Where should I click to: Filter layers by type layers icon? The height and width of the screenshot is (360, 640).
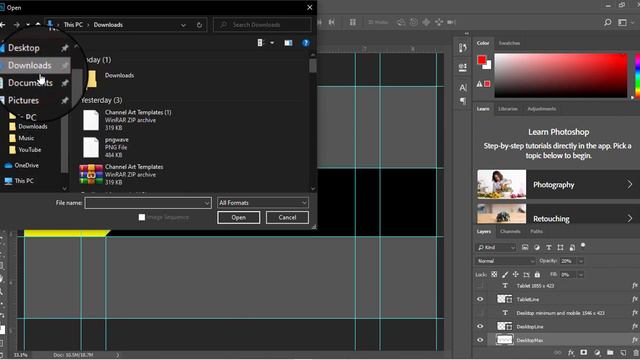click(549, 247)
